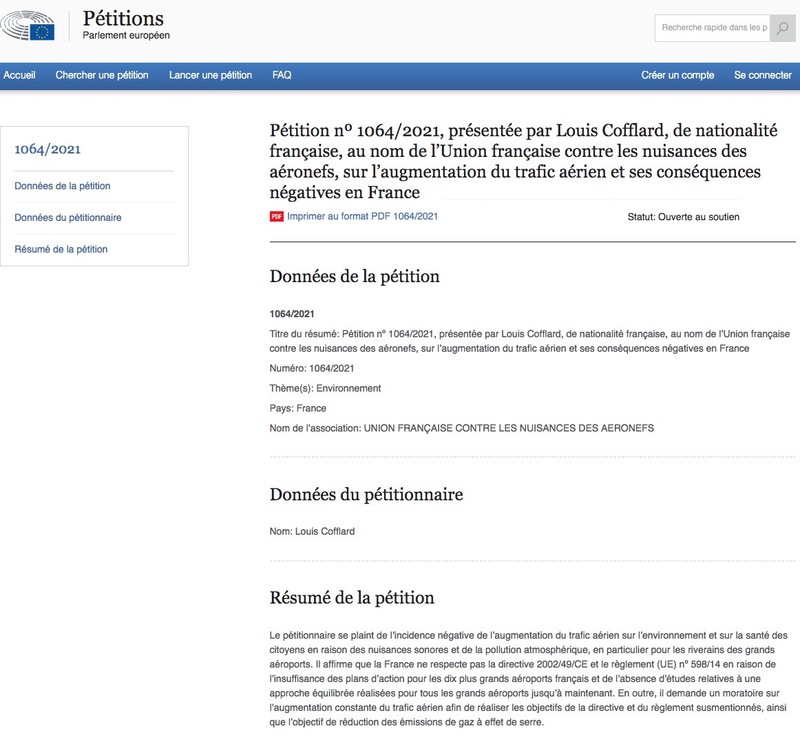Click Se connecter in the navigation bar
This screenshot has height=746, width=800.
click(763, 75)
